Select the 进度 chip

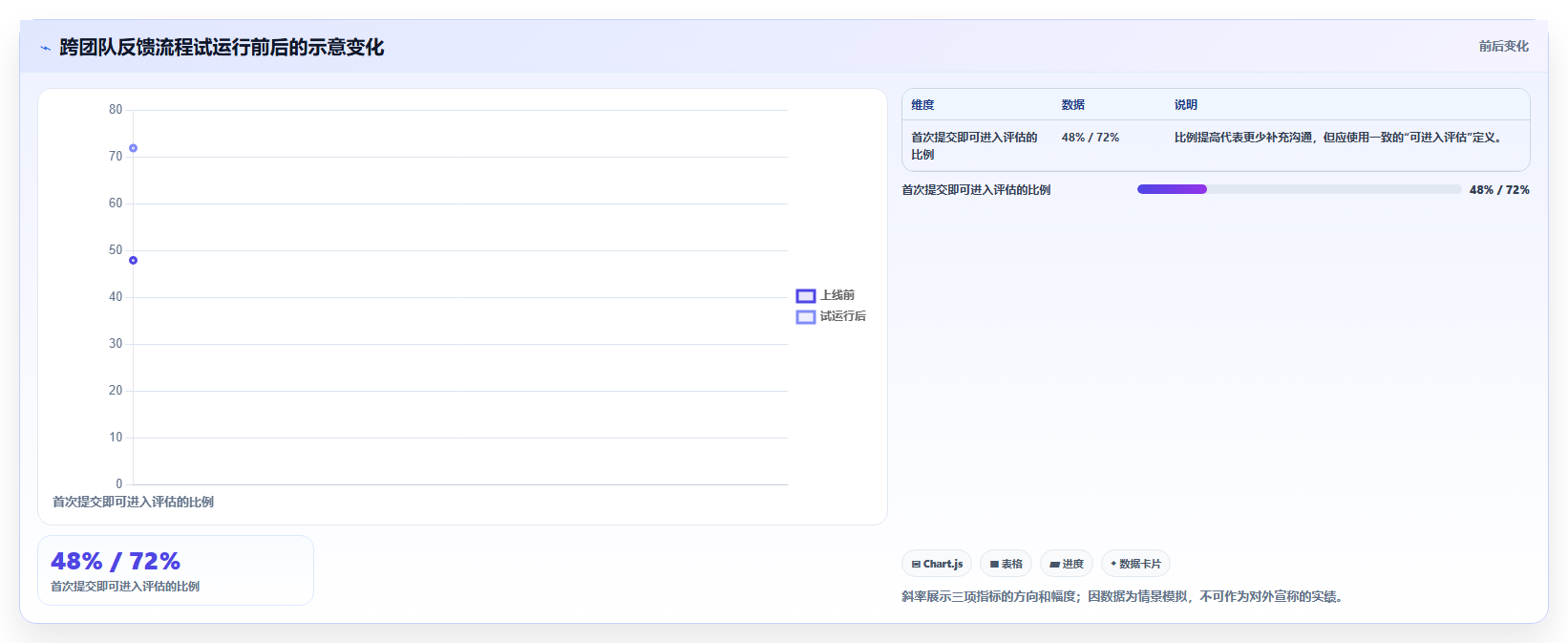coord(1067,564)
